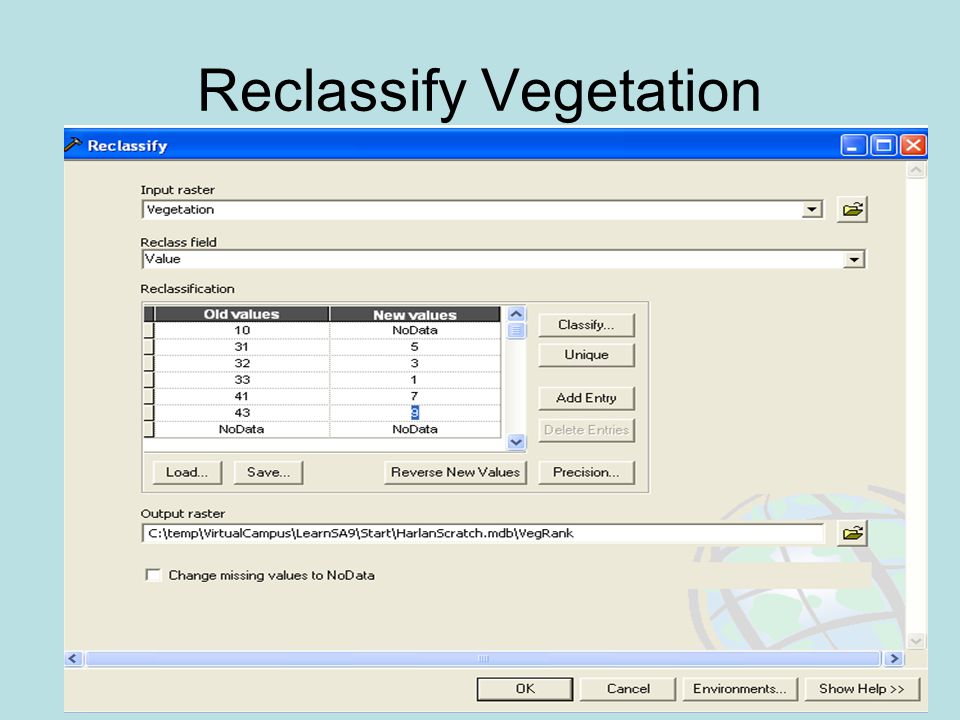This screenshot has height=720, width=960.
Task: Open the Reclass field dropdown arrow
Action: pyautogui.click(x=853, y=260)
